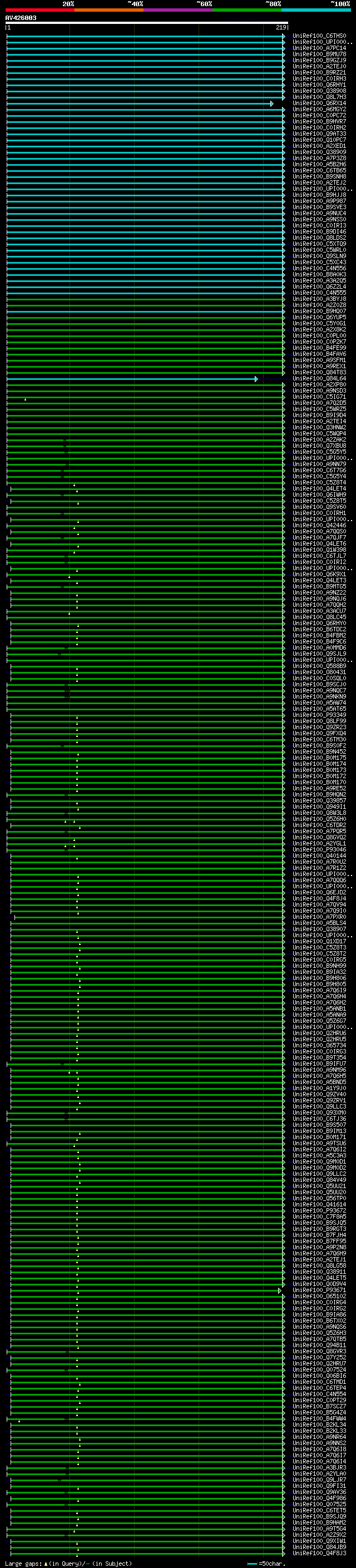Select hit UniRef100_Q6RHY1
Image resolution: width=356 pixels, height=1568 pixels.
click(x=319, y=85)
